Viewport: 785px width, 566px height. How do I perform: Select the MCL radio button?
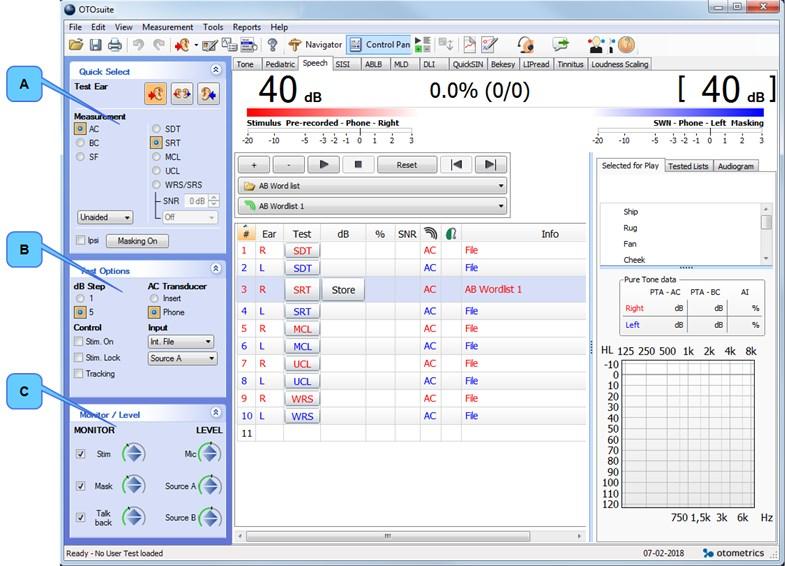[x=156, y=157]
